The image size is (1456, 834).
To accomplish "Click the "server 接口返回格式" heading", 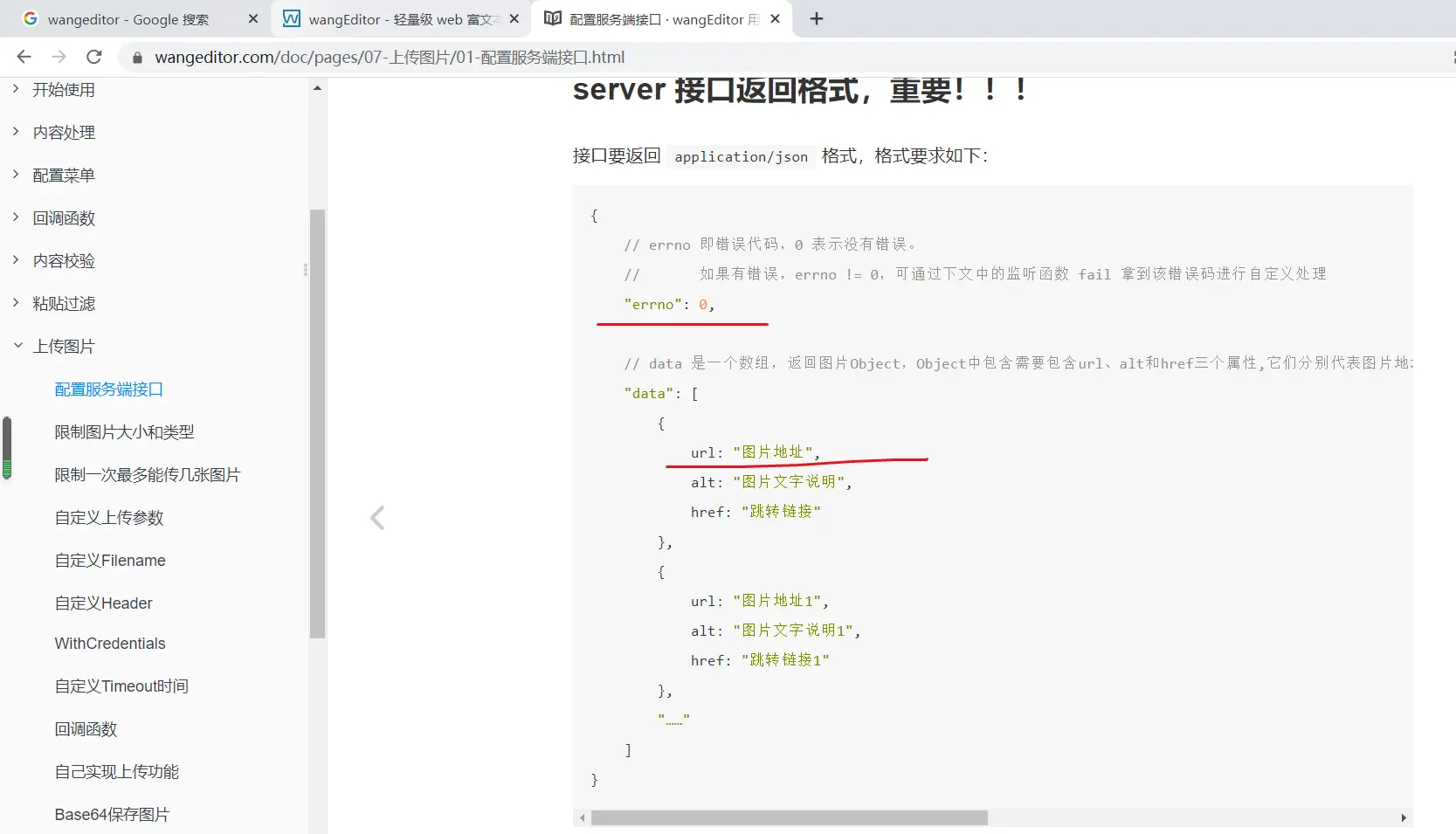I will (799, 90).
